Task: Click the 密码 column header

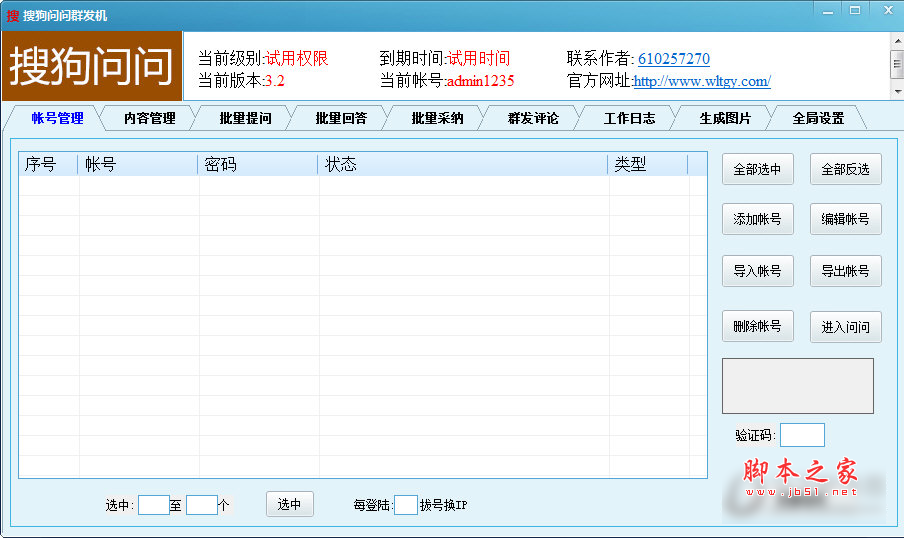Action: [258, 164]
